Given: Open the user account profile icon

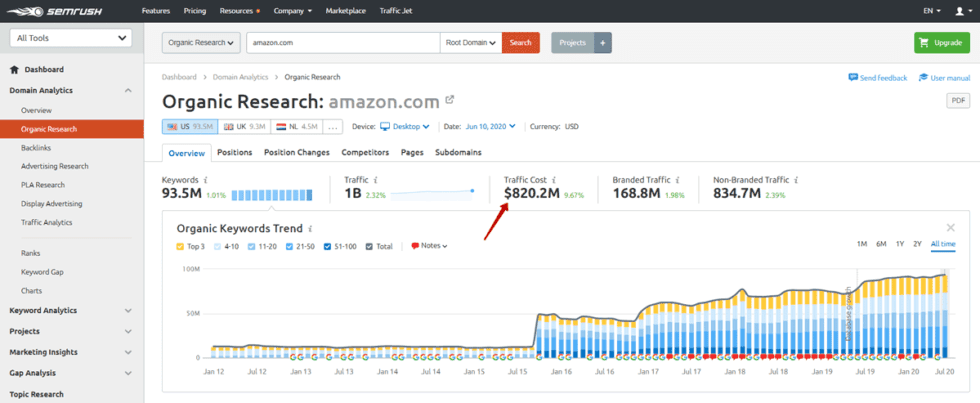Looking at the screenshot, I should (958, 11).
